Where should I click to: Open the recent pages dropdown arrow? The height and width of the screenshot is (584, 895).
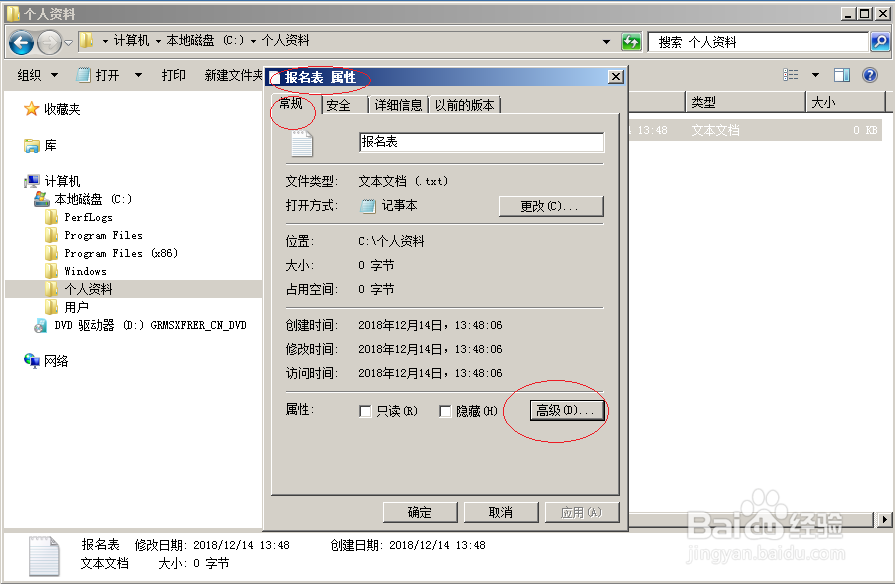click(x=68, y=43)
